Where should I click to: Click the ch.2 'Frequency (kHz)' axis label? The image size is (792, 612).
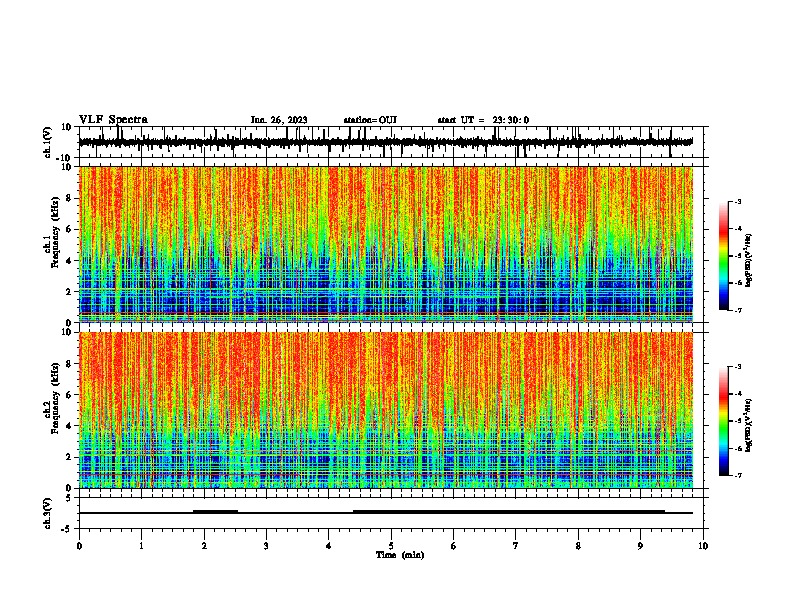[55, 398]
